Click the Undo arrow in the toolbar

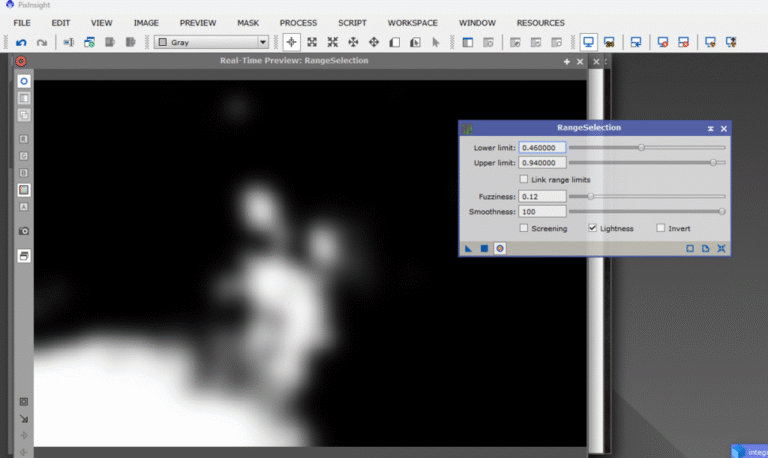click(21, 42)
